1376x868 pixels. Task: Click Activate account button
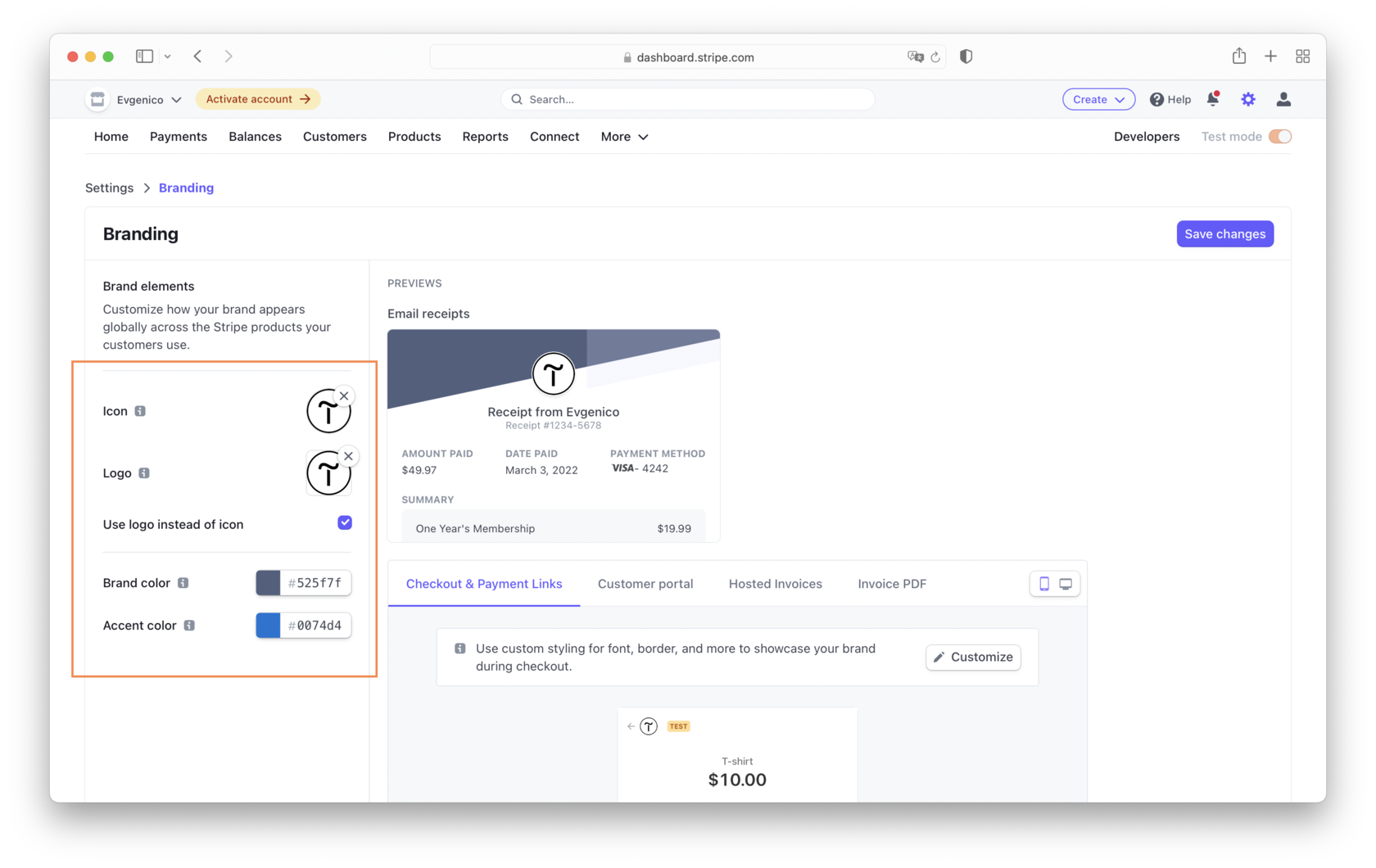coord(258,99)
